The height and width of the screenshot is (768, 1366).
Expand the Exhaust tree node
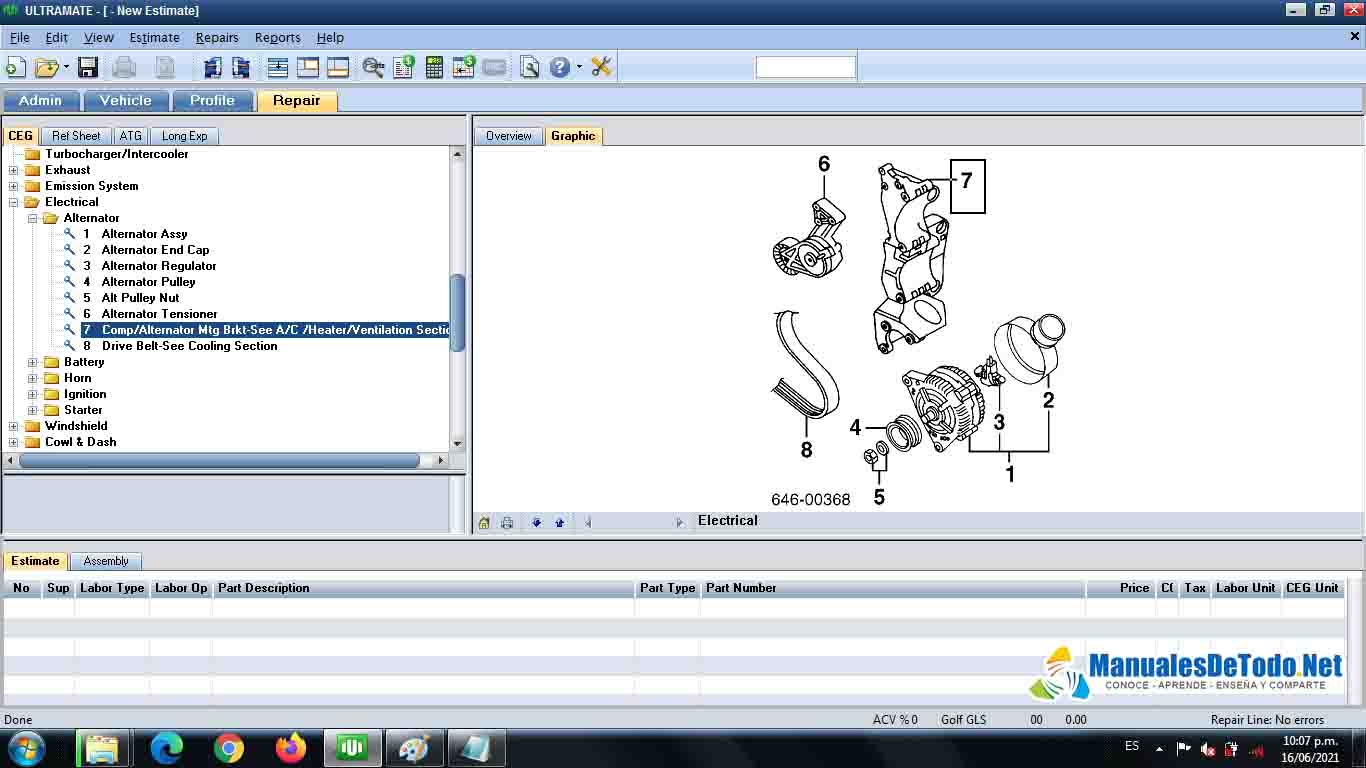pos(14,170)
